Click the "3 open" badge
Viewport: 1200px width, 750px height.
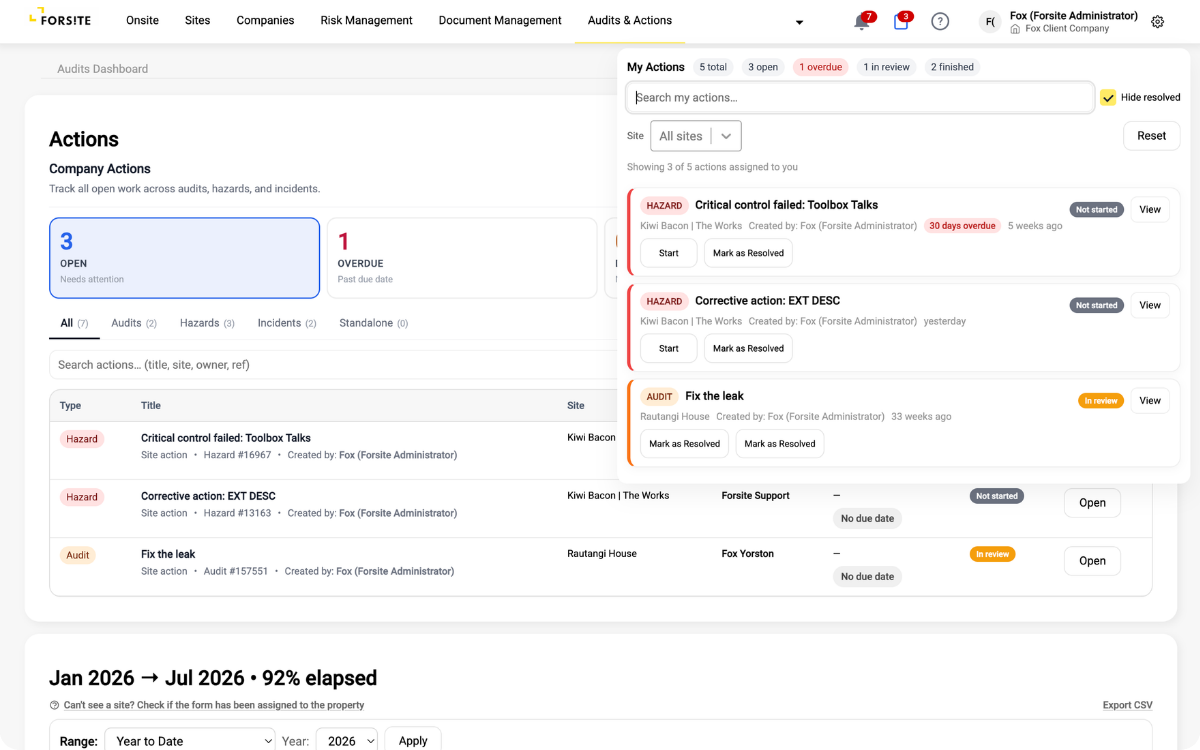click(763, 67)
